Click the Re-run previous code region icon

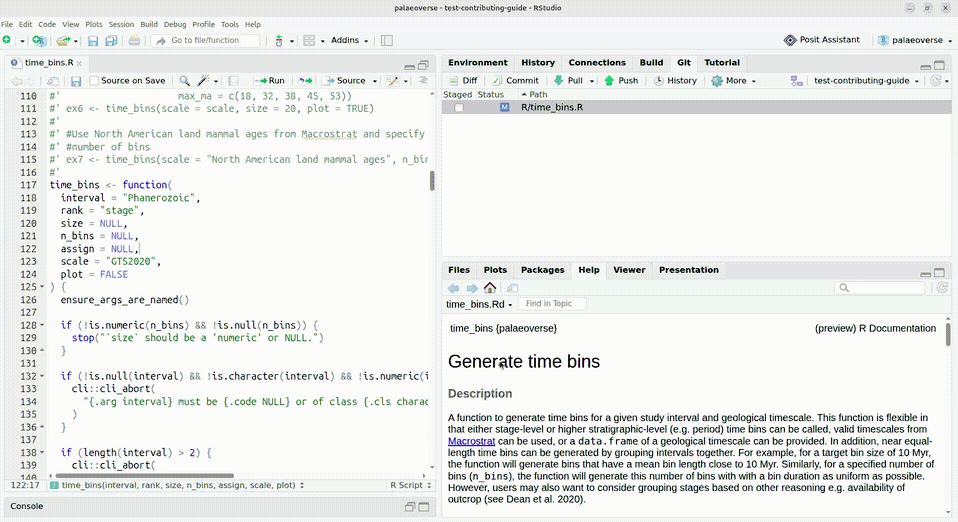tap(305, 81)
